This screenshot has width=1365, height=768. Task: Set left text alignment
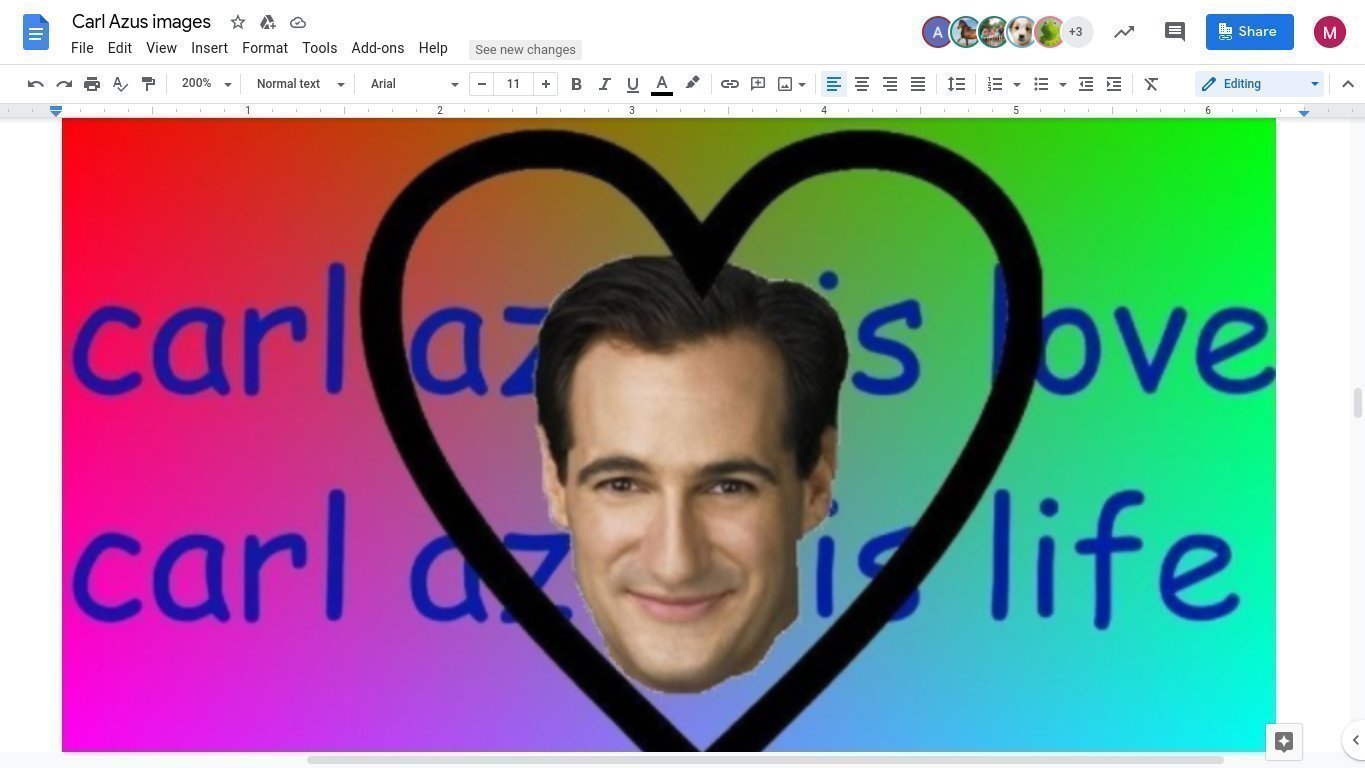tap(833, 84)
